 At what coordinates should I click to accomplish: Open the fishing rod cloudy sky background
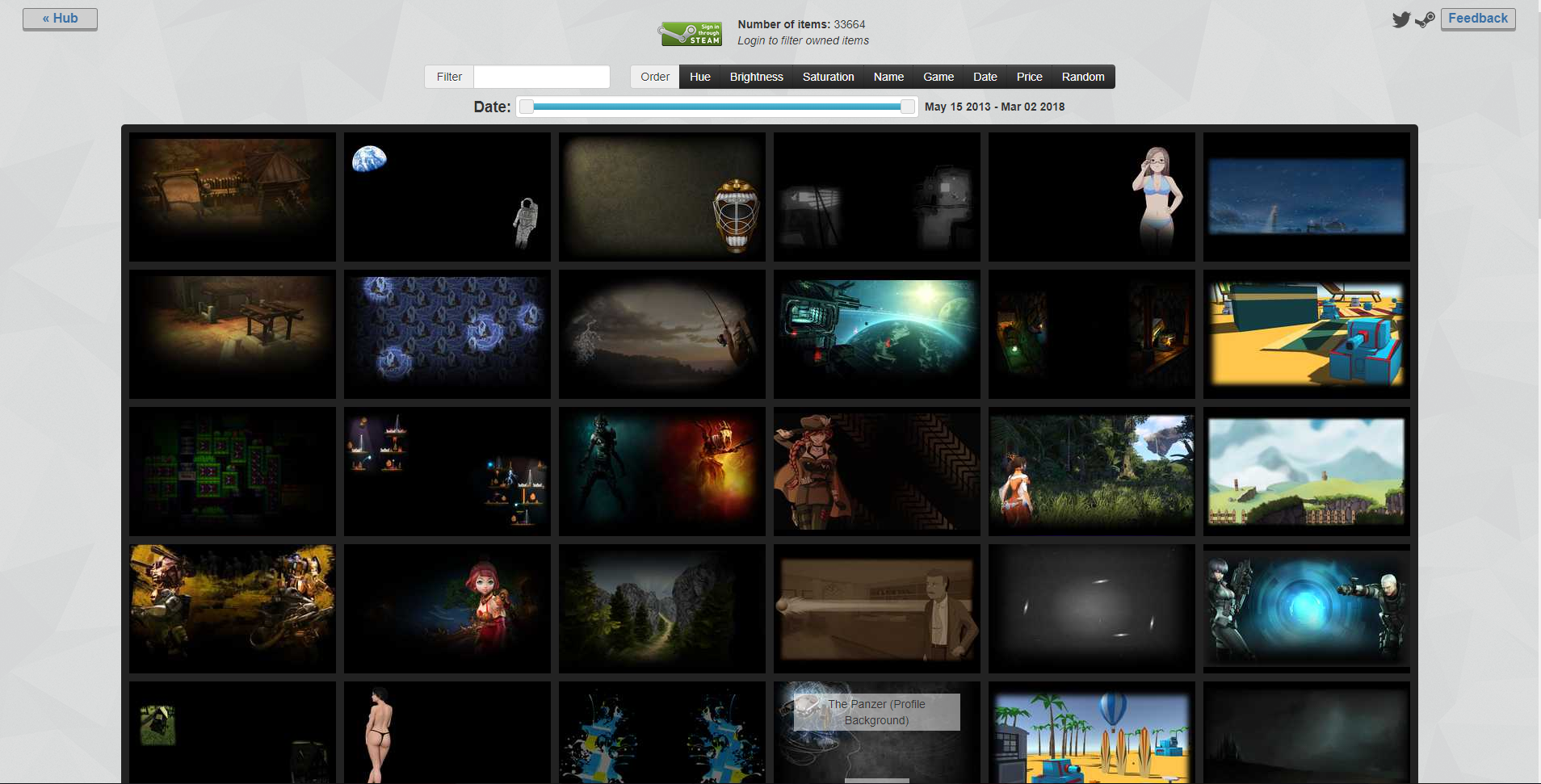click(662, 334)
